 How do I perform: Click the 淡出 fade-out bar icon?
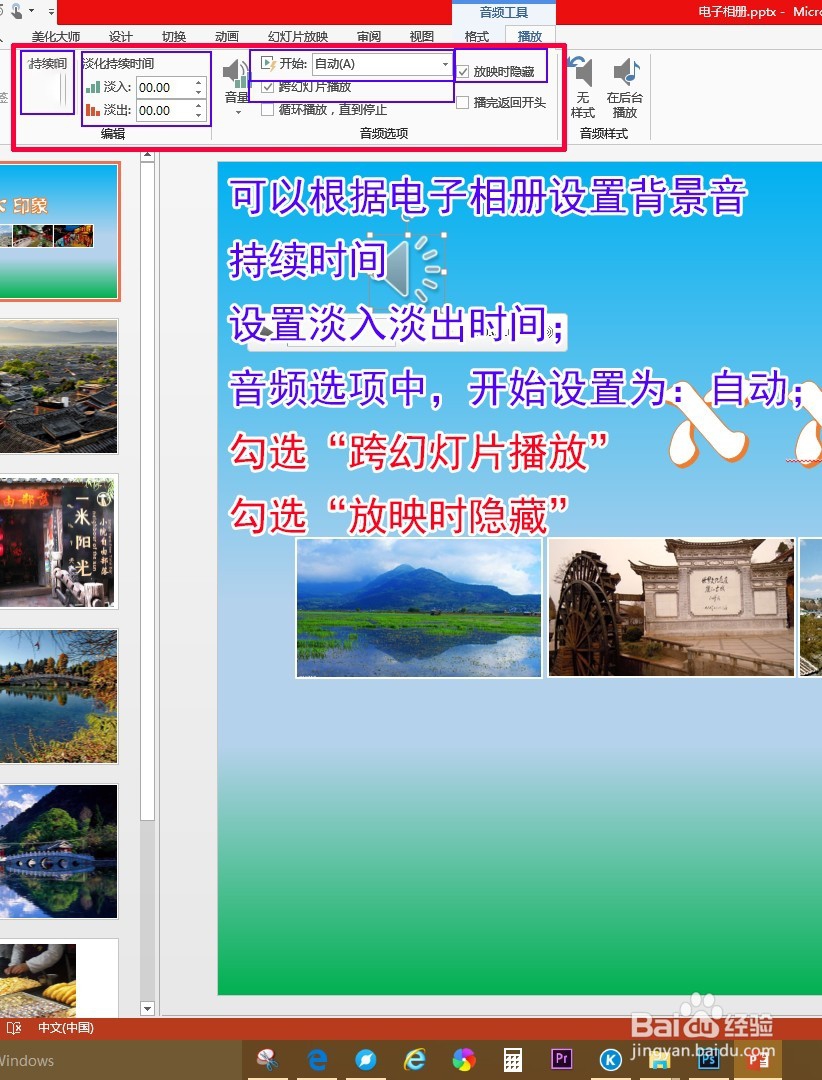tap(93, 110)
